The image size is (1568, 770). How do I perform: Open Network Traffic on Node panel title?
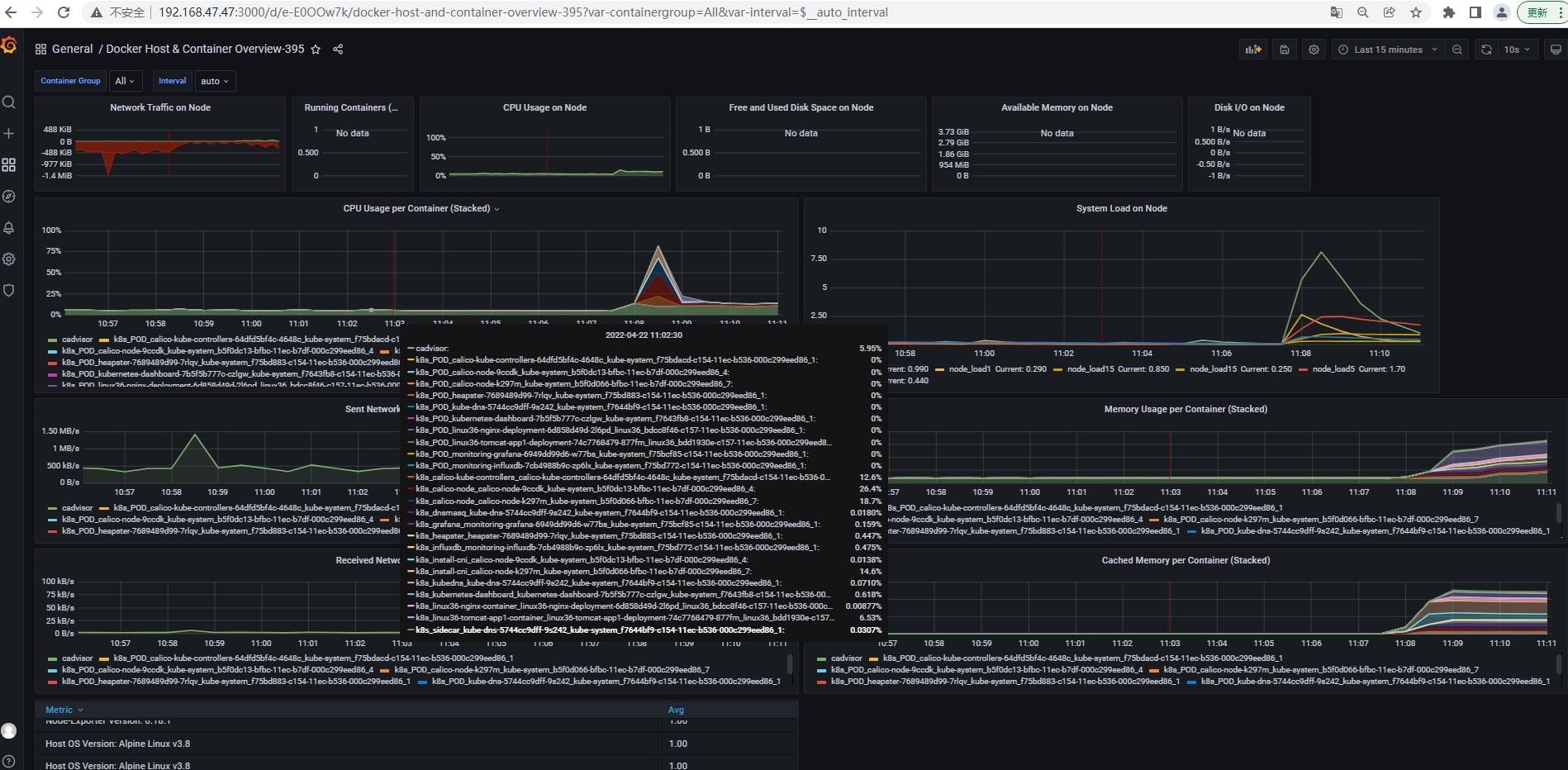pyautogui.click(x=160, y=108)
